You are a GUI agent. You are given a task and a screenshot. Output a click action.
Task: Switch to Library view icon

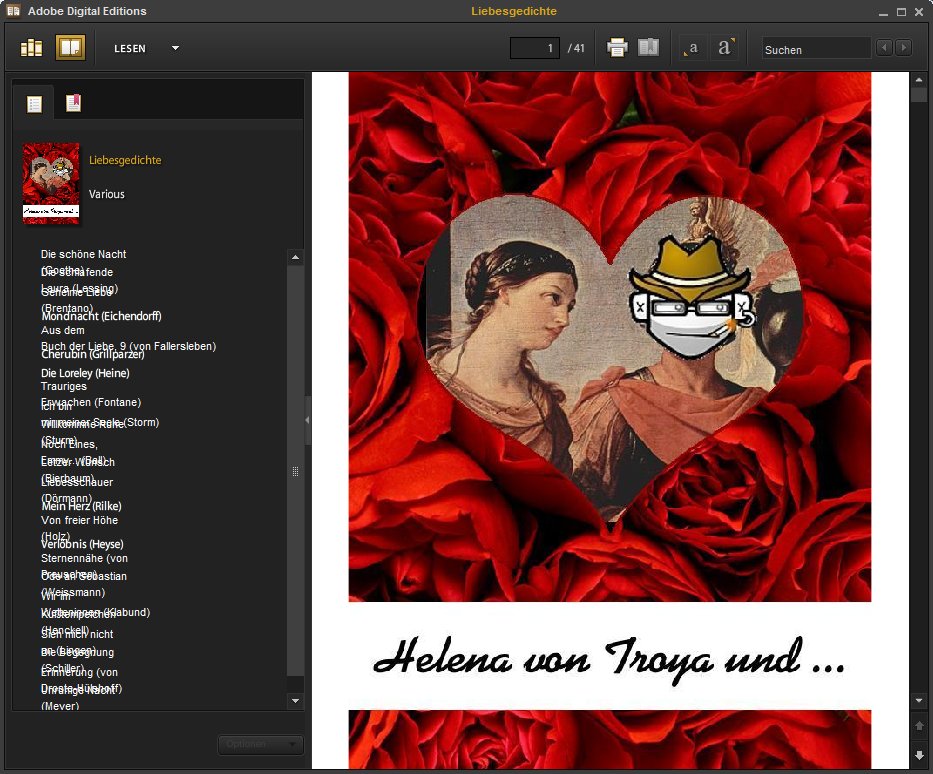32,48
